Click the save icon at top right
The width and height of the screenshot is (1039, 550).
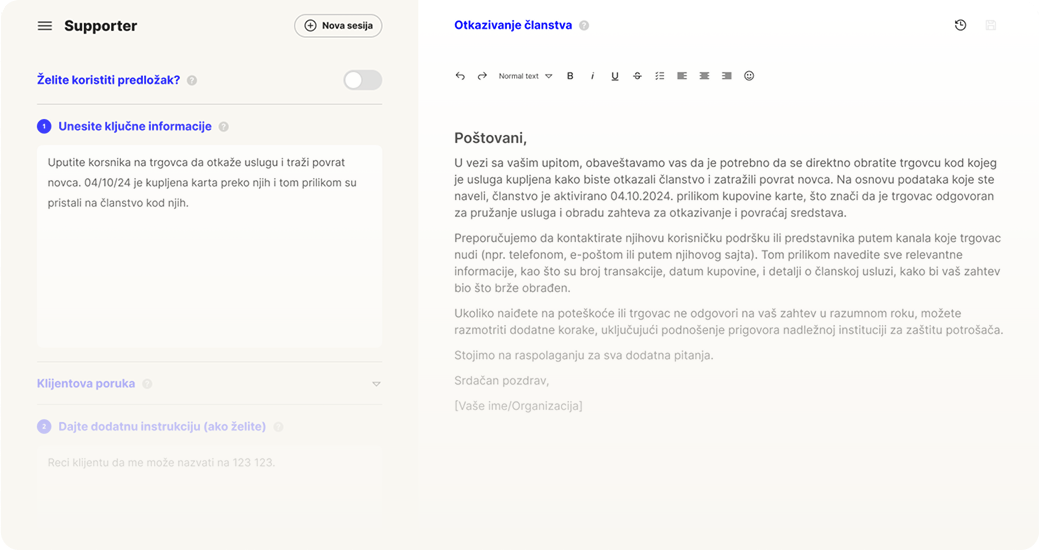tap(991, 25)
